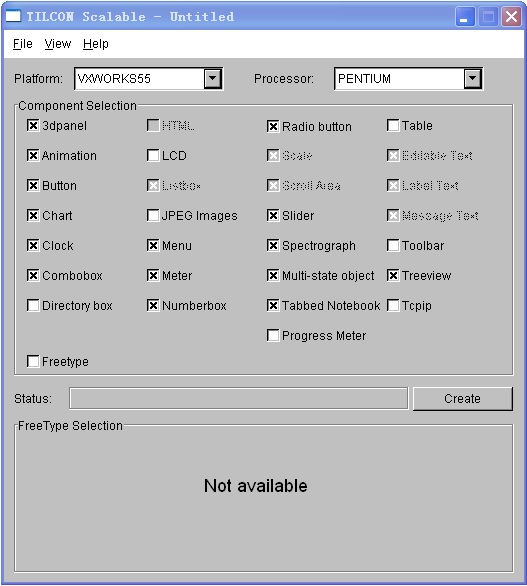This screenshot has width=527, height=586.
Task: Uncheck the Animation checkbox
Action: point(33,155)
